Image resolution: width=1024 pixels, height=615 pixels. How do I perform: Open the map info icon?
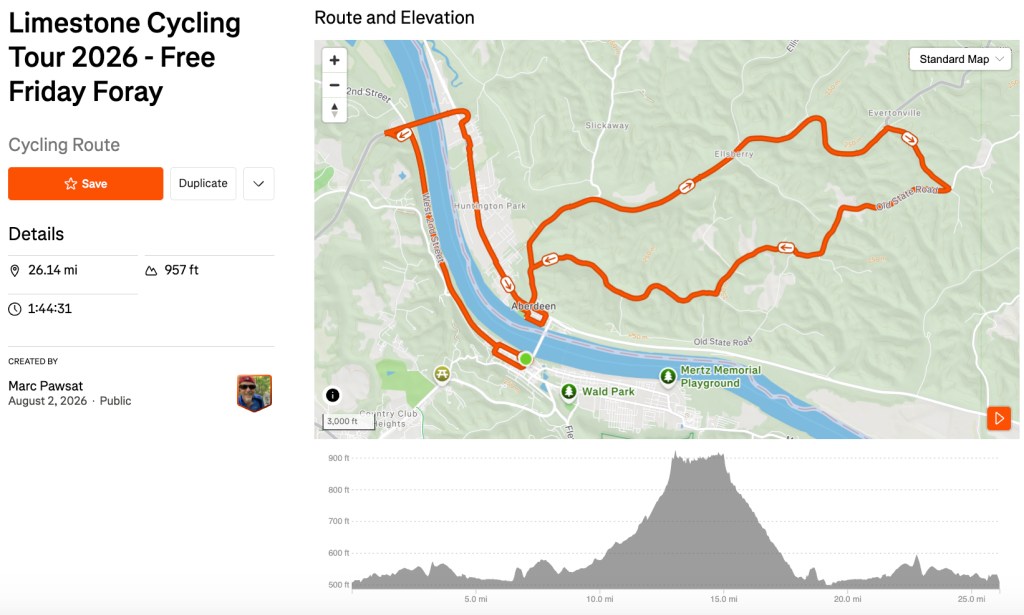(332, 395)
